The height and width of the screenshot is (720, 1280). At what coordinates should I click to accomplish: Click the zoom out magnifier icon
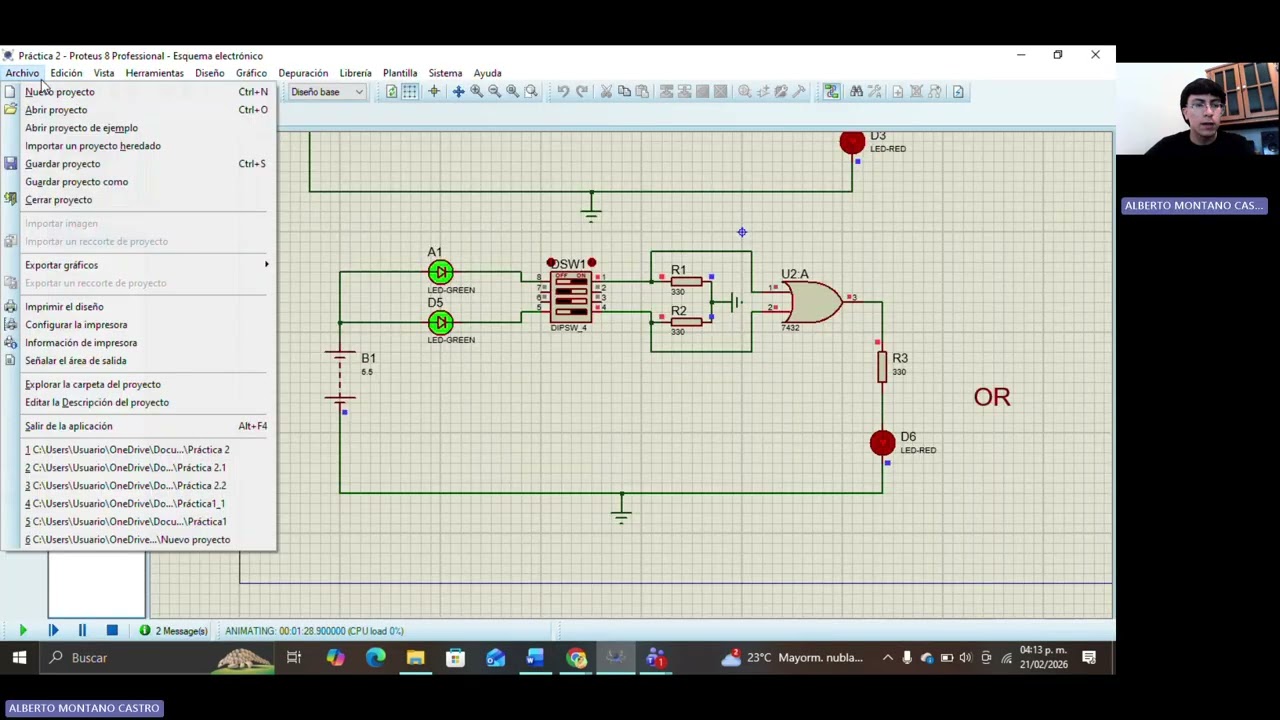point(494,91)
